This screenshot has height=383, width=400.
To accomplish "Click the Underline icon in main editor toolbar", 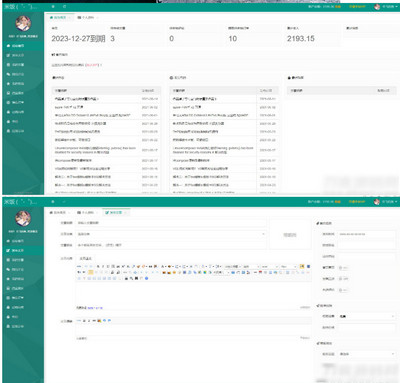I will (x=108, y=267).
